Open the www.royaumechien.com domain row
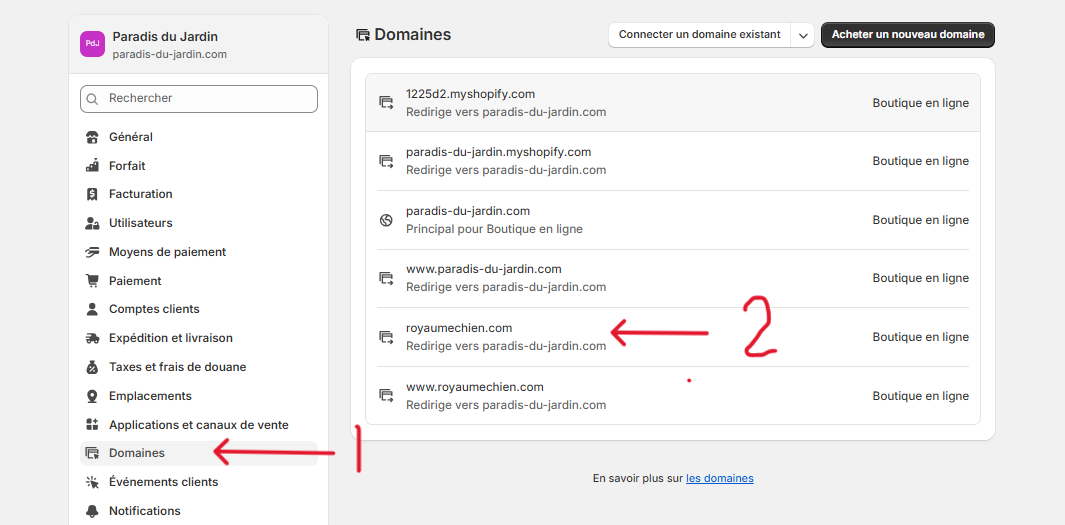 [x=673, y=395]
